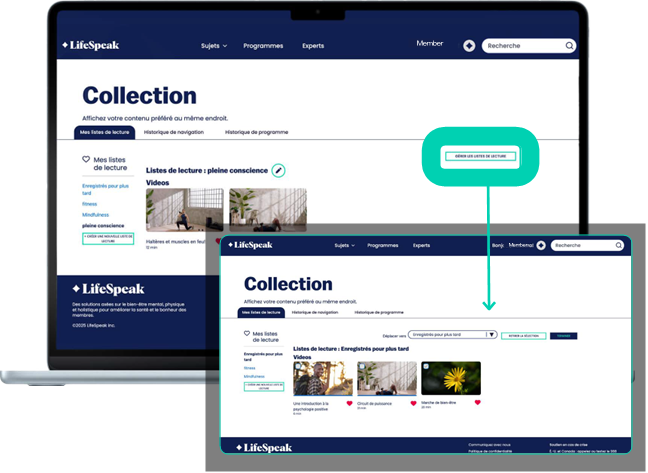Tick checkbox on the yellow flower video thumbnail
Image resolution: width=648 pixels, height=473 pixels.
coord(425,366)
